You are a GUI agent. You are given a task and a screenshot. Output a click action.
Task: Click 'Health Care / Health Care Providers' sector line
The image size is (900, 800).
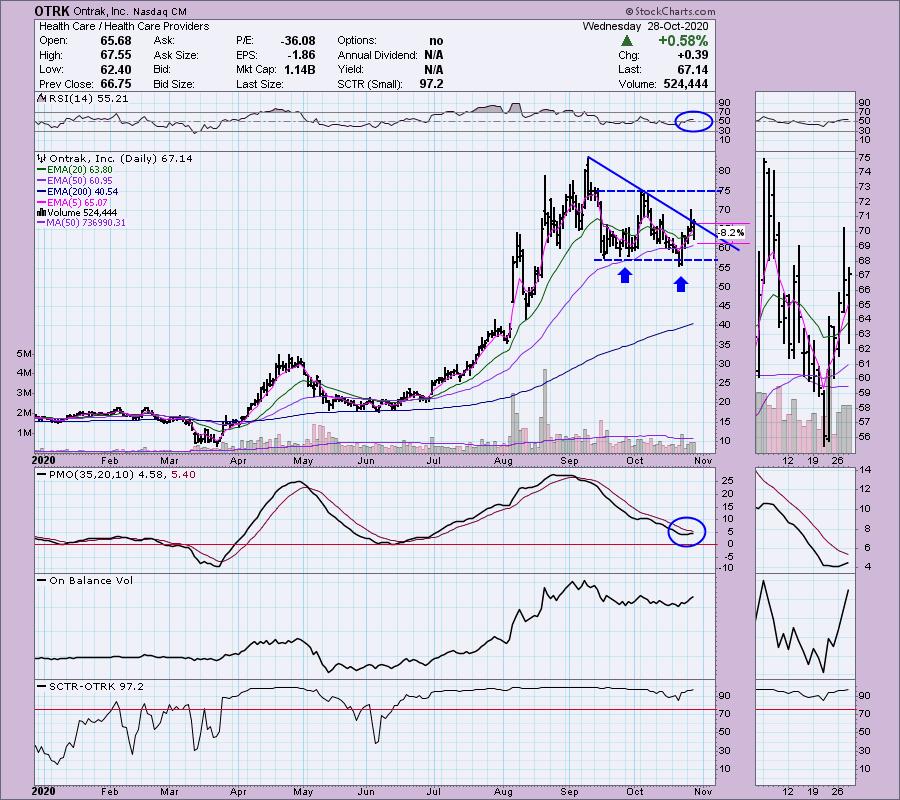tap(124, 26)
